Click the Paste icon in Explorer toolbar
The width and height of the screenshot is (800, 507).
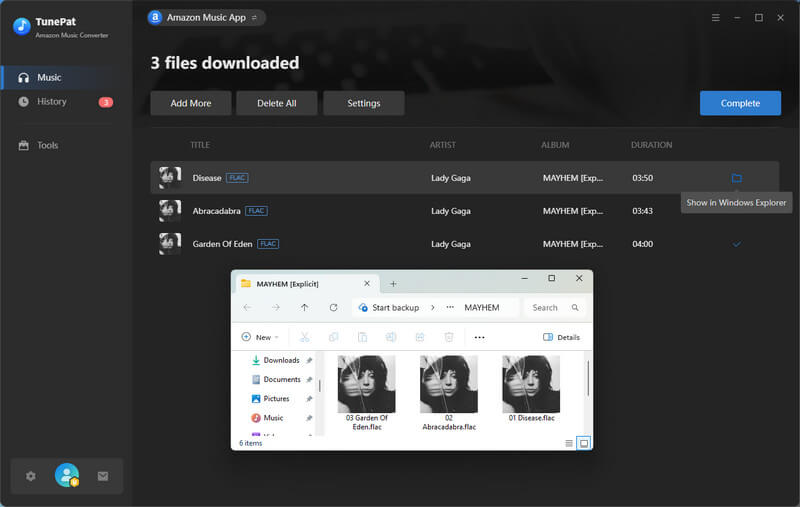(362, 337)
